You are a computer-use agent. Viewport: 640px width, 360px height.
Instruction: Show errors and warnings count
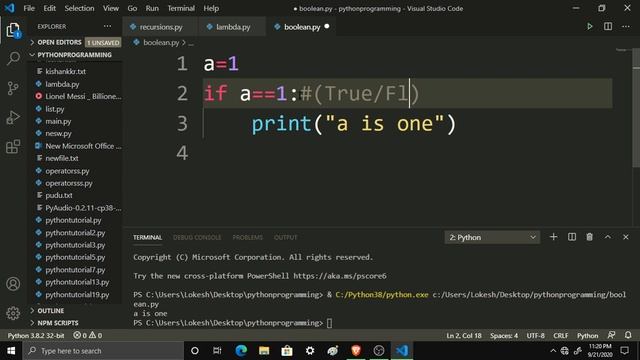(x=88, y=336)
